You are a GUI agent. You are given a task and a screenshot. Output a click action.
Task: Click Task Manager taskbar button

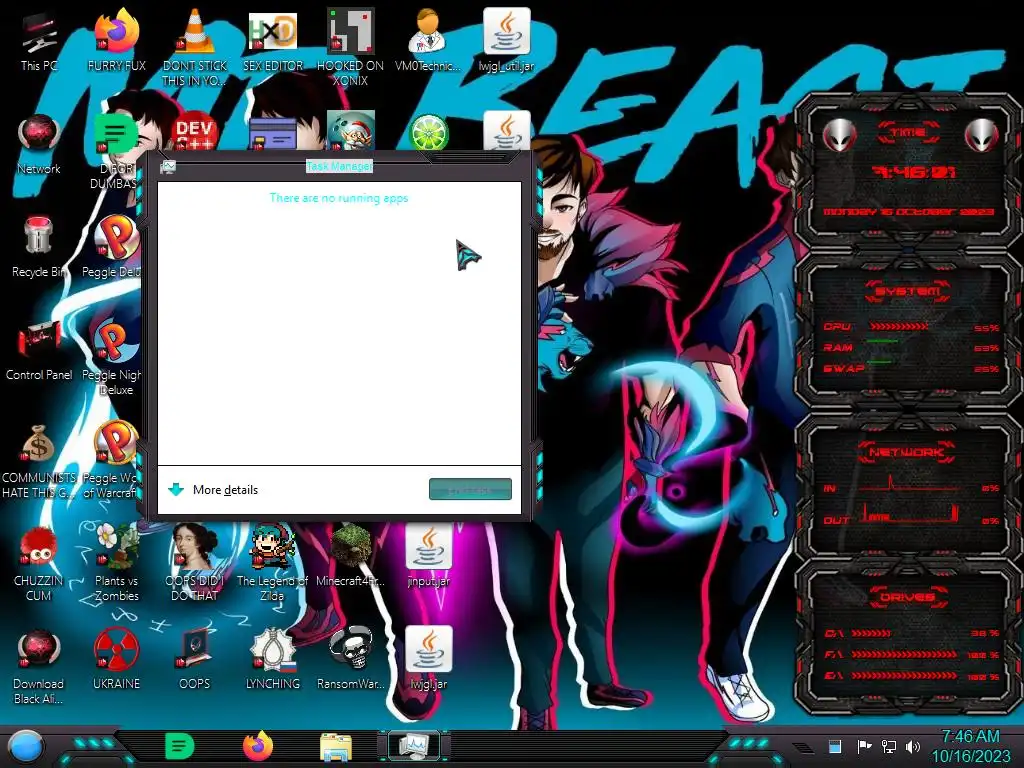tap(413, 746)
